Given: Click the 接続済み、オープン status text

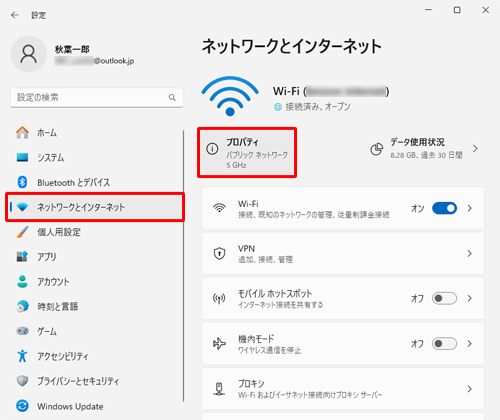Looking at the screenshot, I should pos(318,107).
